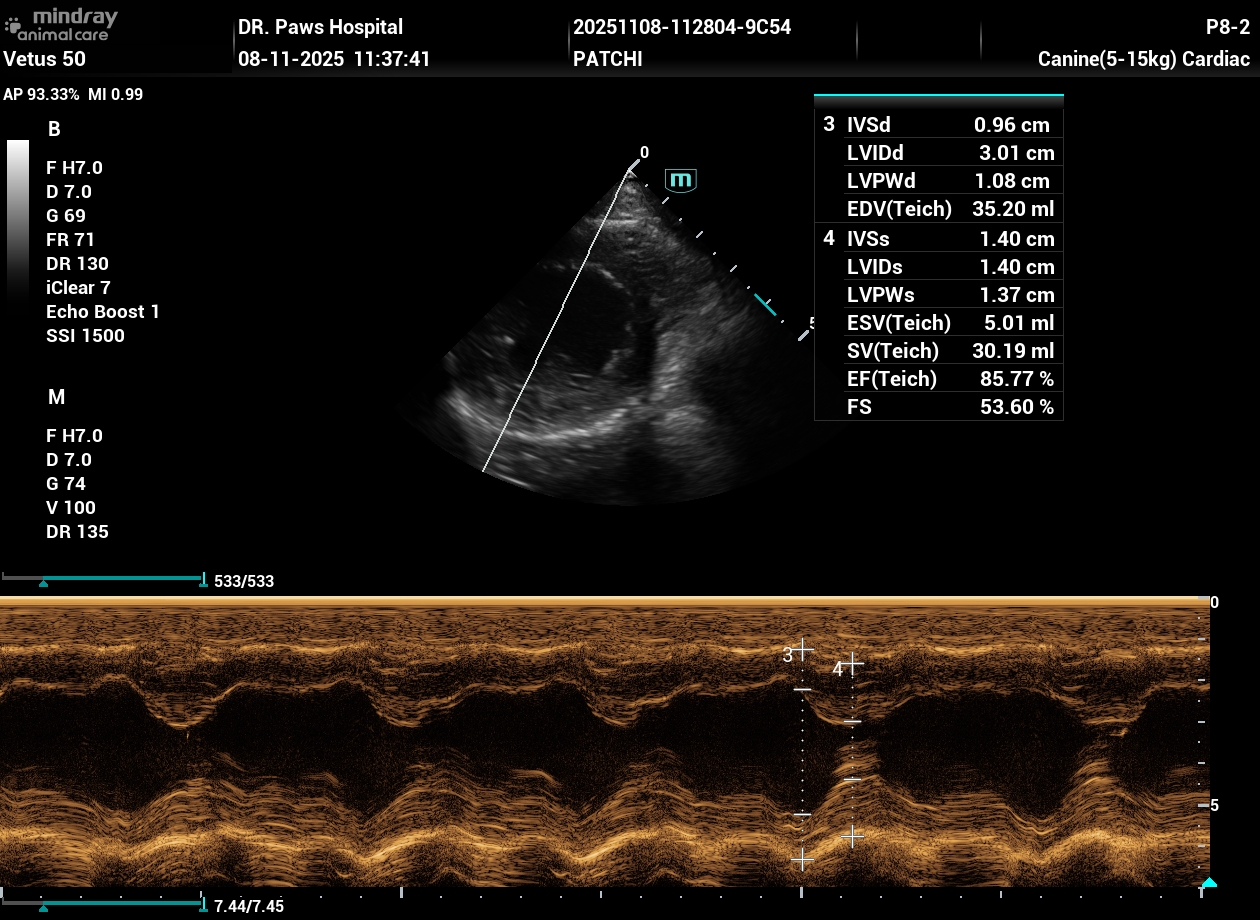Click the iClear 7 parameter in B settings
Image resolution: width=1260 pixels, height=920 pixels.
(78, 288)
